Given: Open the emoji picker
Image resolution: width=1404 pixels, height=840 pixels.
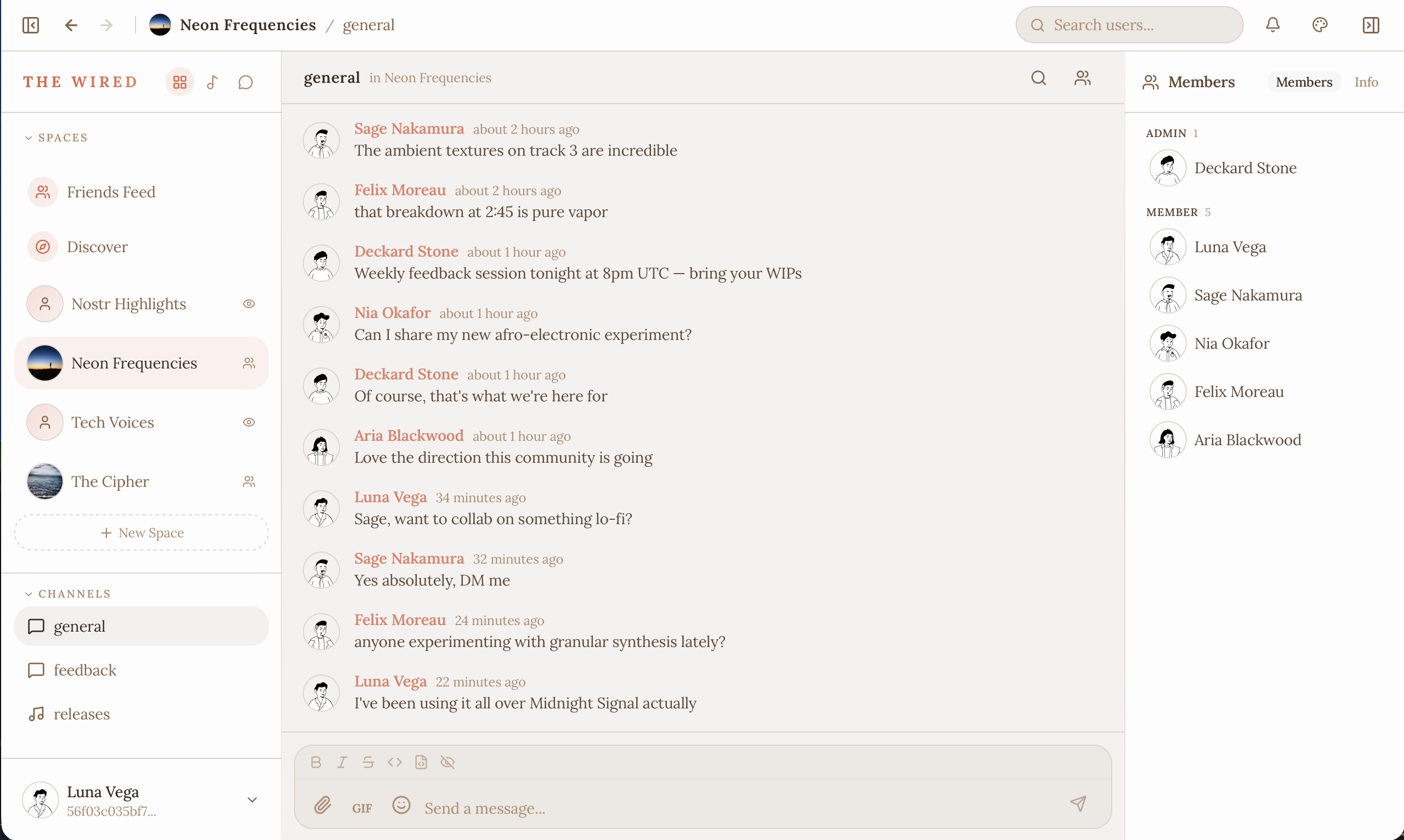Looking at the screenshot, I should pyautogui.click(x=401, y=804).
